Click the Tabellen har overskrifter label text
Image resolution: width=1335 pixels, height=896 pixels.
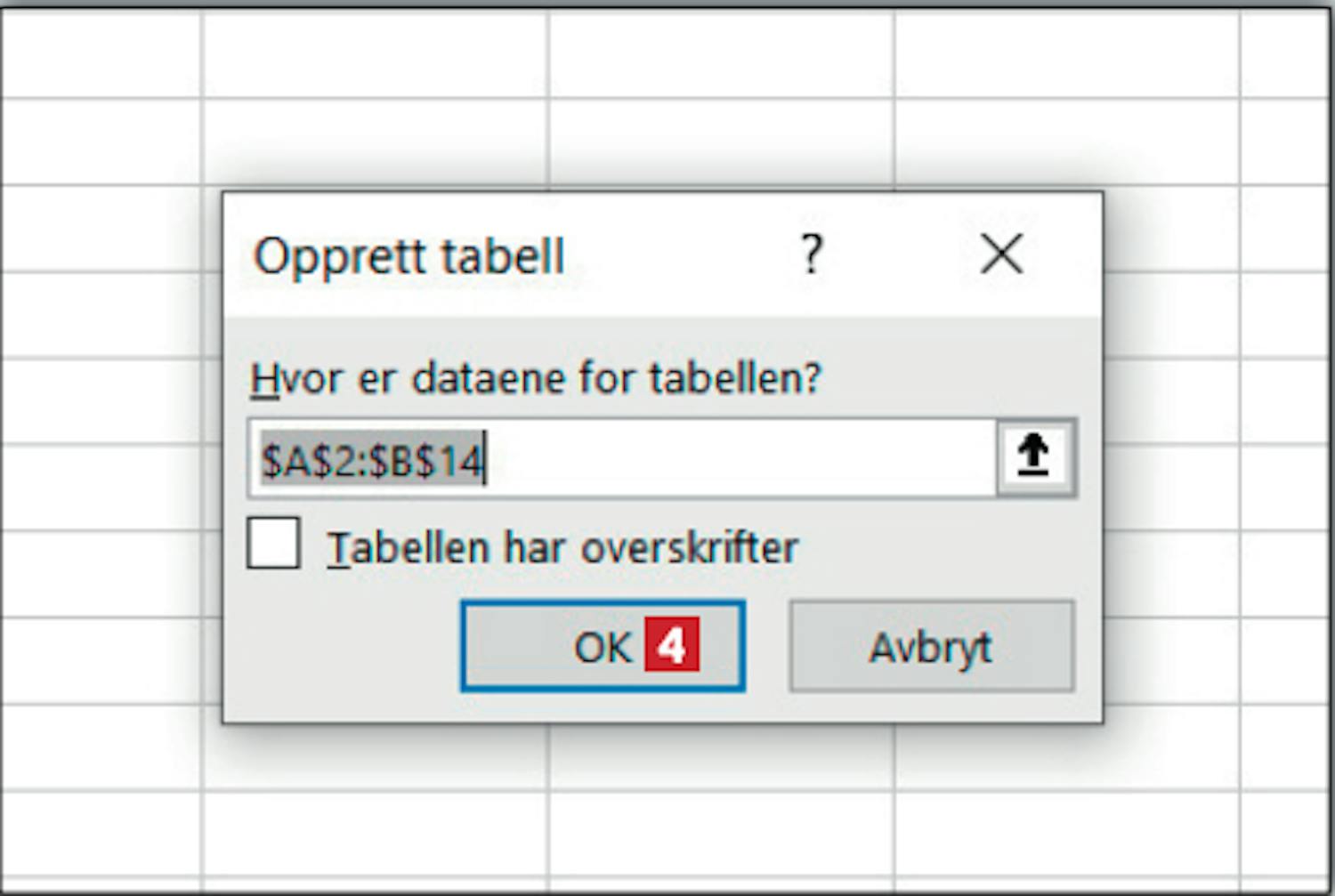tap(562, 547)
